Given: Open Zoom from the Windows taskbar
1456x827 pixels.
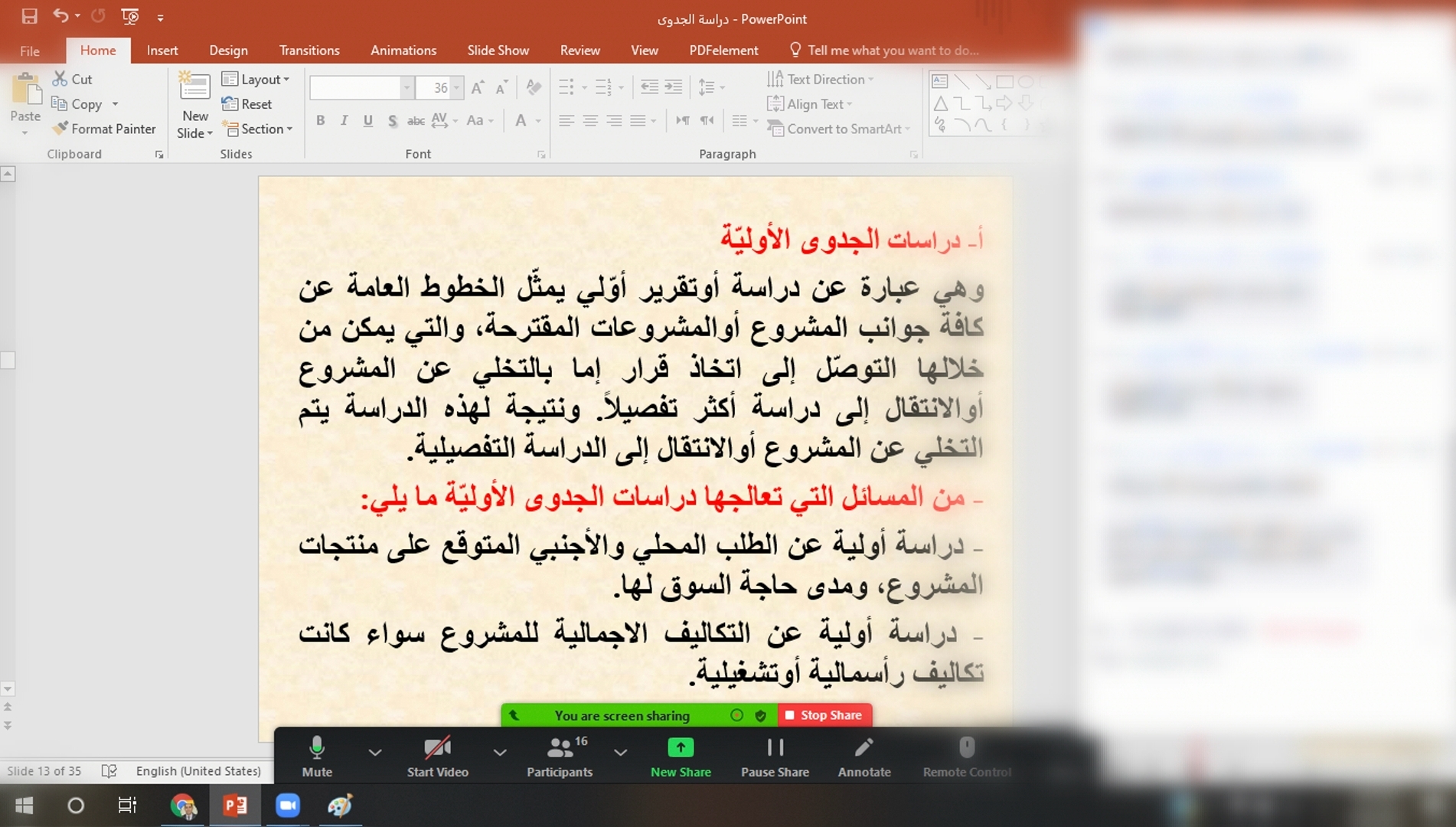Looking at the screenshot, I should point(288,806).
